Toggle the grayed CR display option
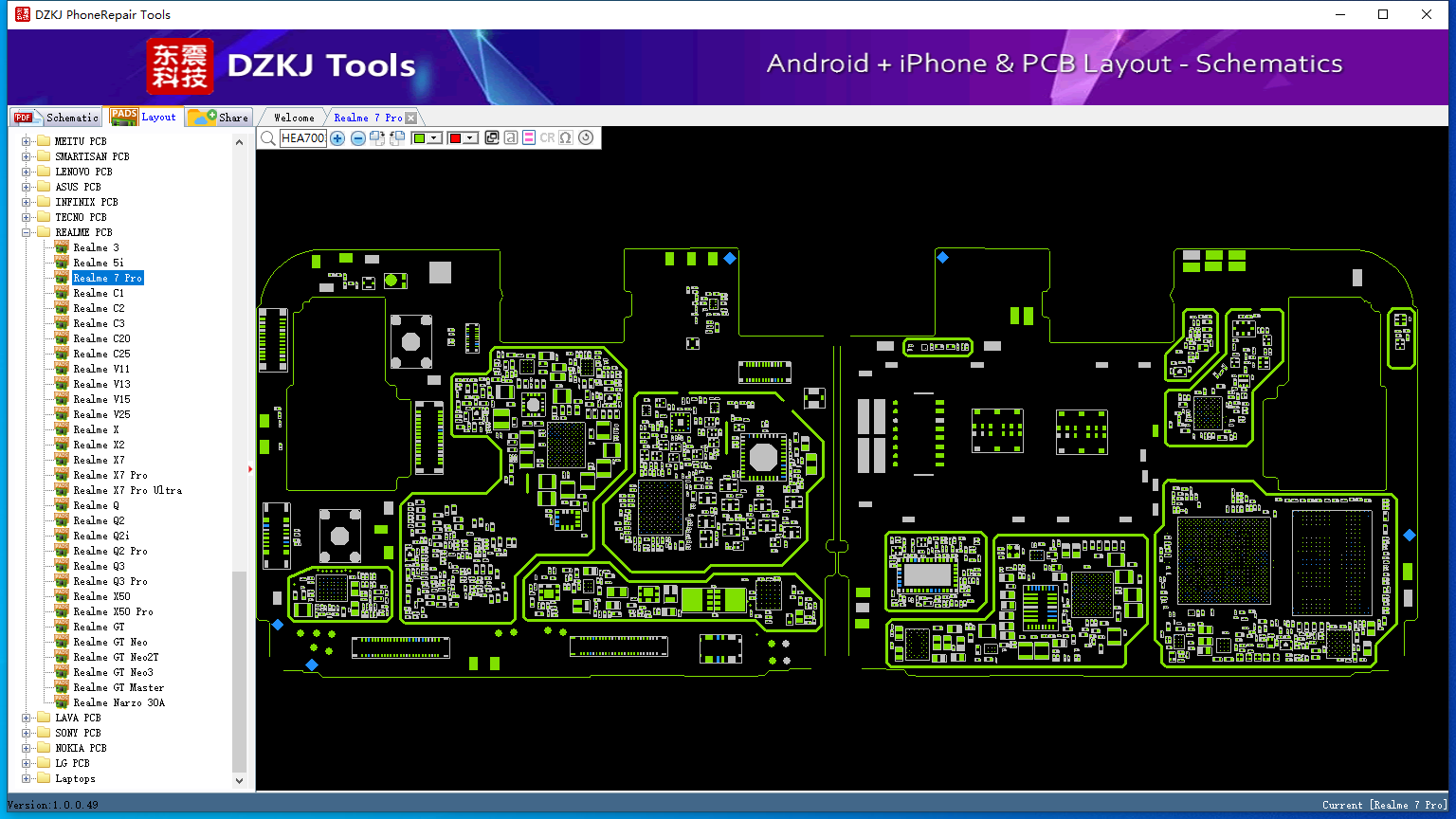Image resolution: width=1456 pixels, height=819 pixels. click(x=547, y=137)
